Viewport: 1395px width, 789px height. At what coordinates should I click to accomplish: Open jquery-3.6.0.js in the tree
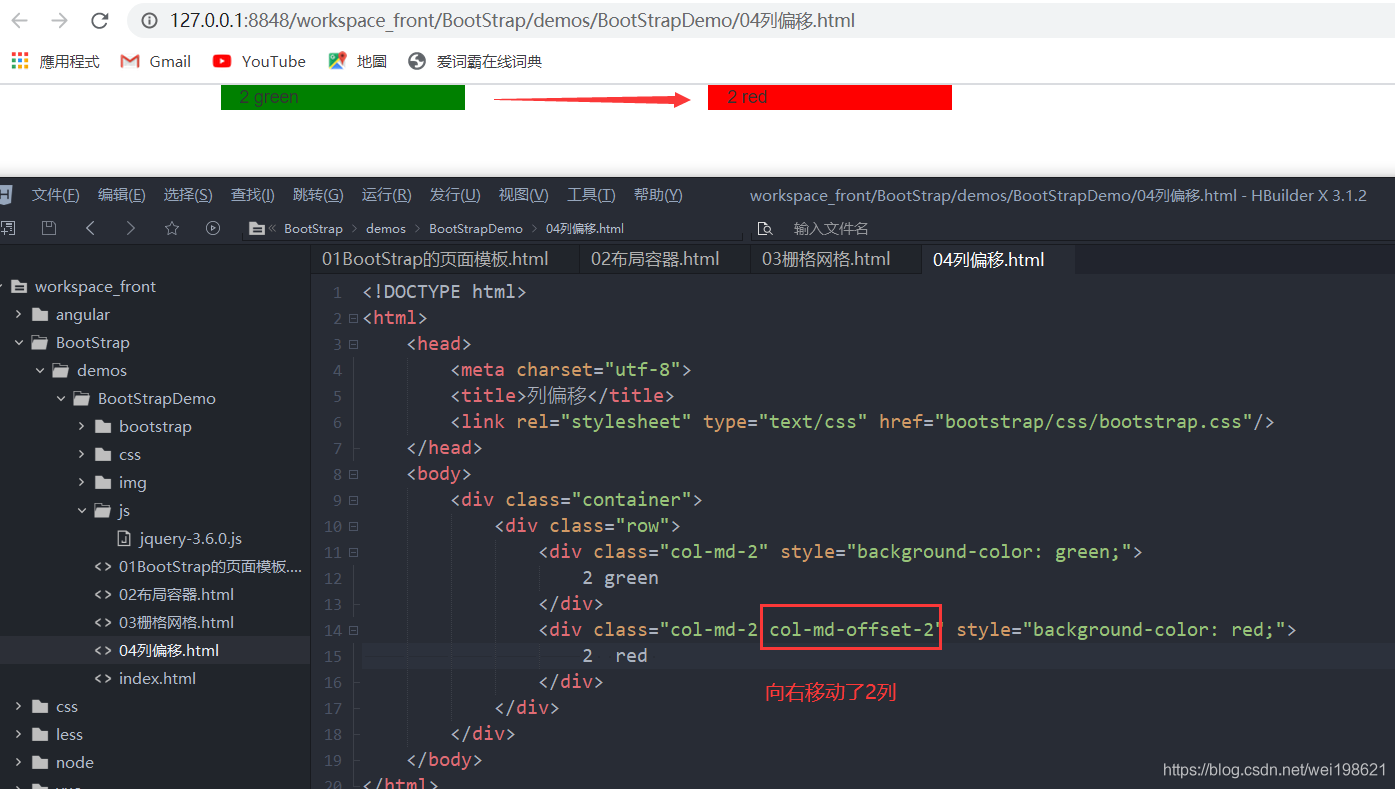[190, 538]
